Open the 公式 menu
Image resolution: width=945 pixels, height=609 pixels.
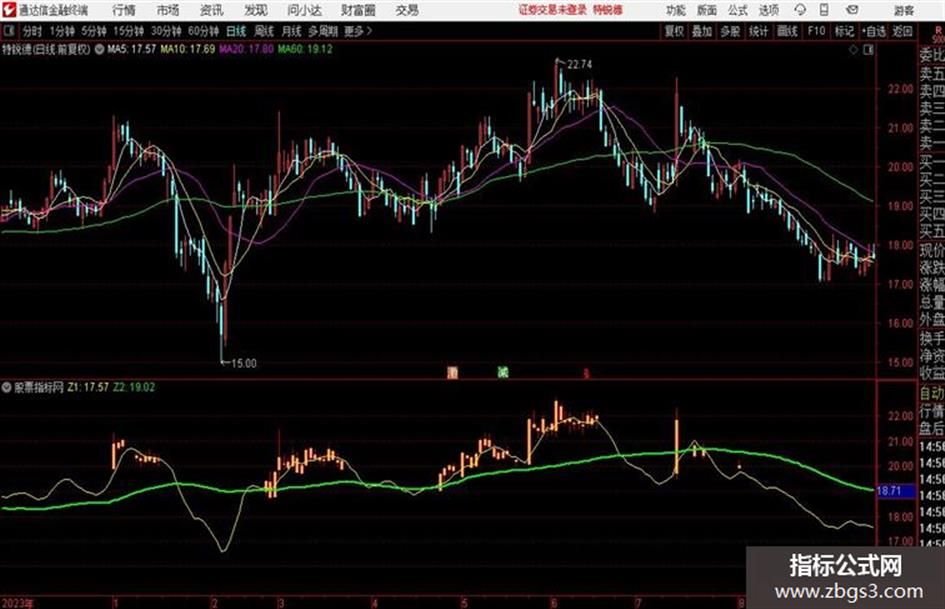[738, 10]
